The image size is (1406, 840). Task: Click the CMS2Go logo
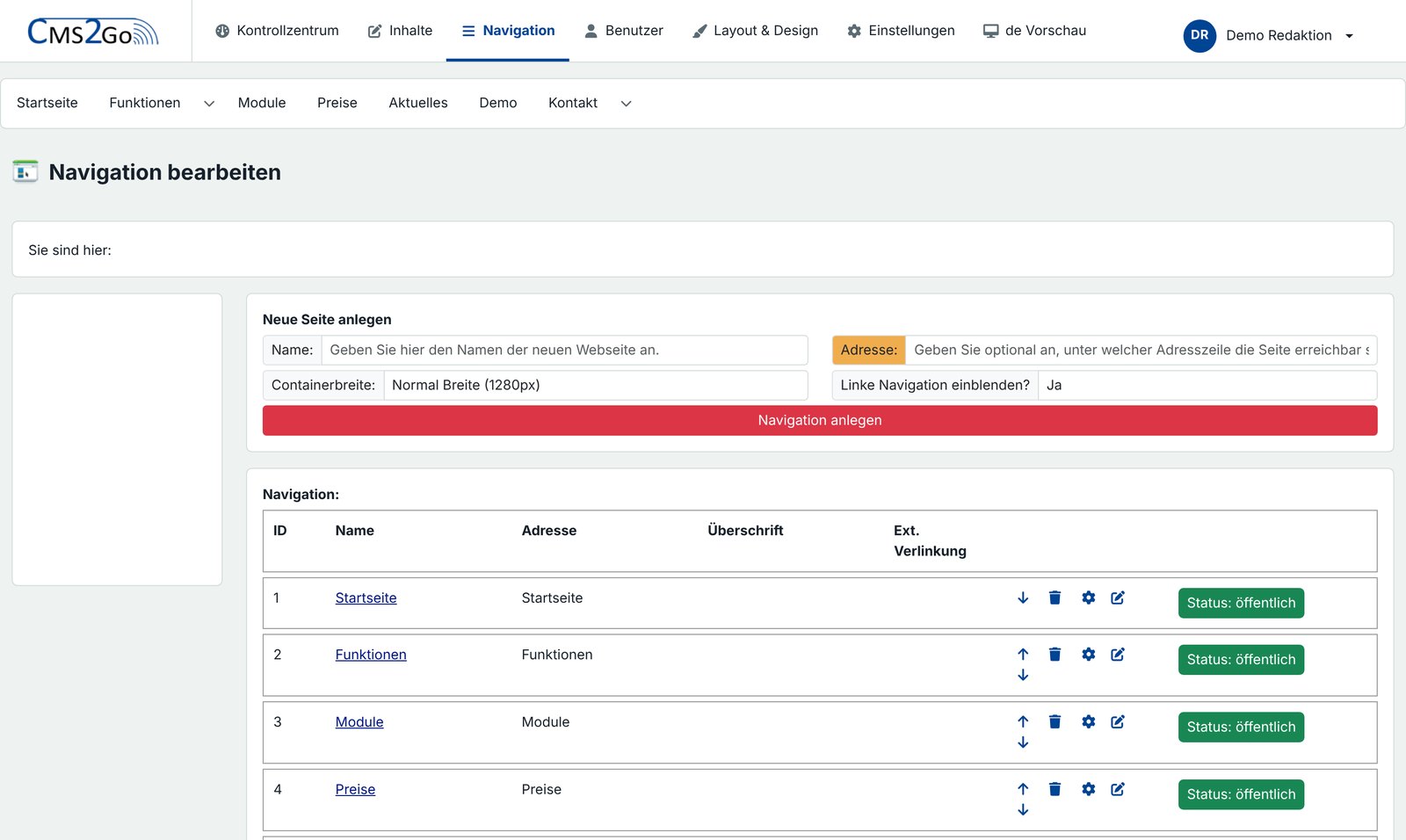coord(93,32)
